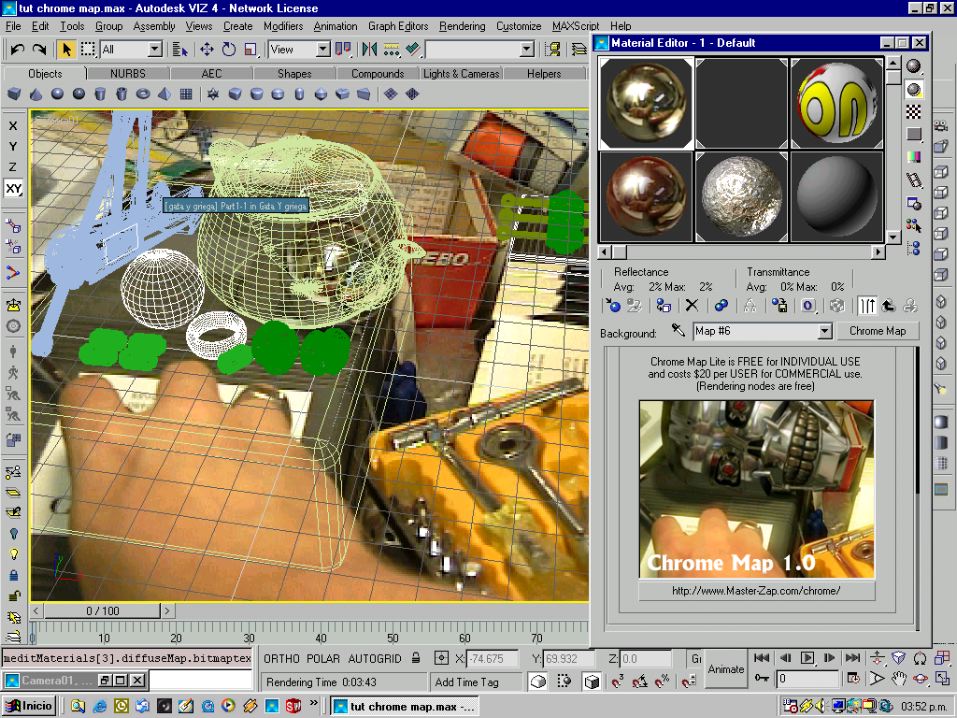Select the gold chrome sample sphere
The image size is (957, 718).
[x=646, y=103]
